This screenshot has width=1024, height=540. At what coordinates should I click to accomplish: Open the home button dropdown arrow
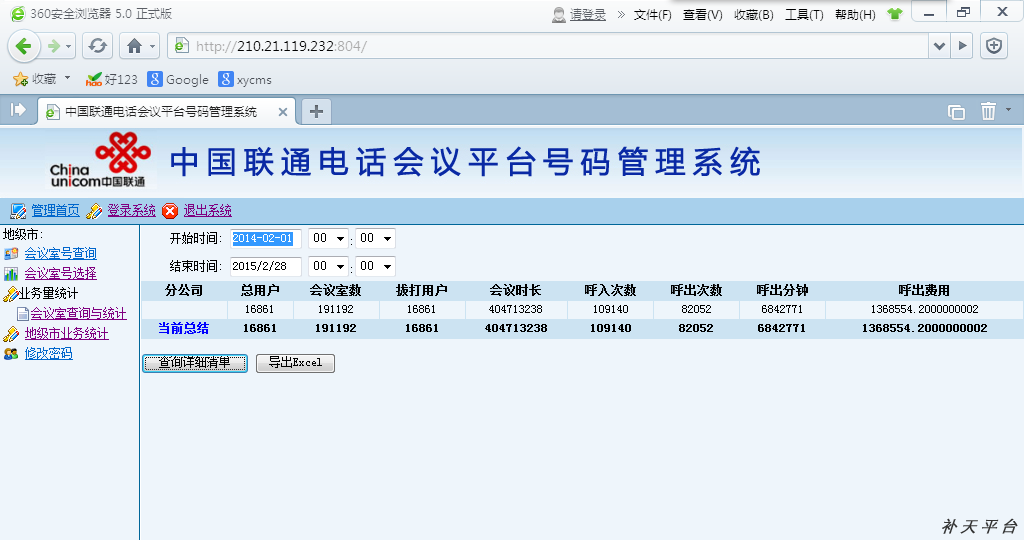coord(152,46)
